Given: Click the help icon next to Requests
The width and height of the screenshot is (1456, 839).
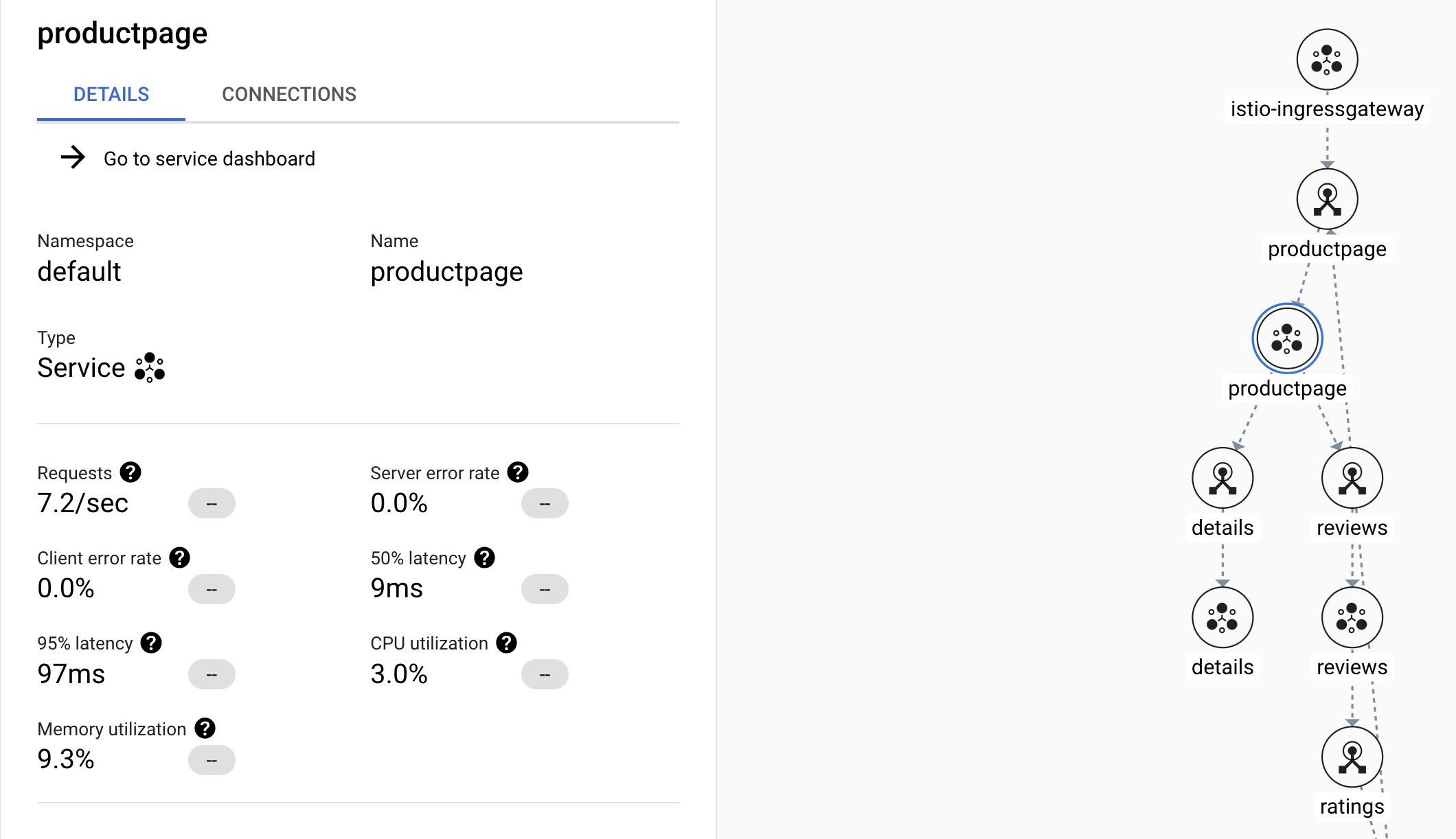Looking at the screenshot, I should 130,472.
